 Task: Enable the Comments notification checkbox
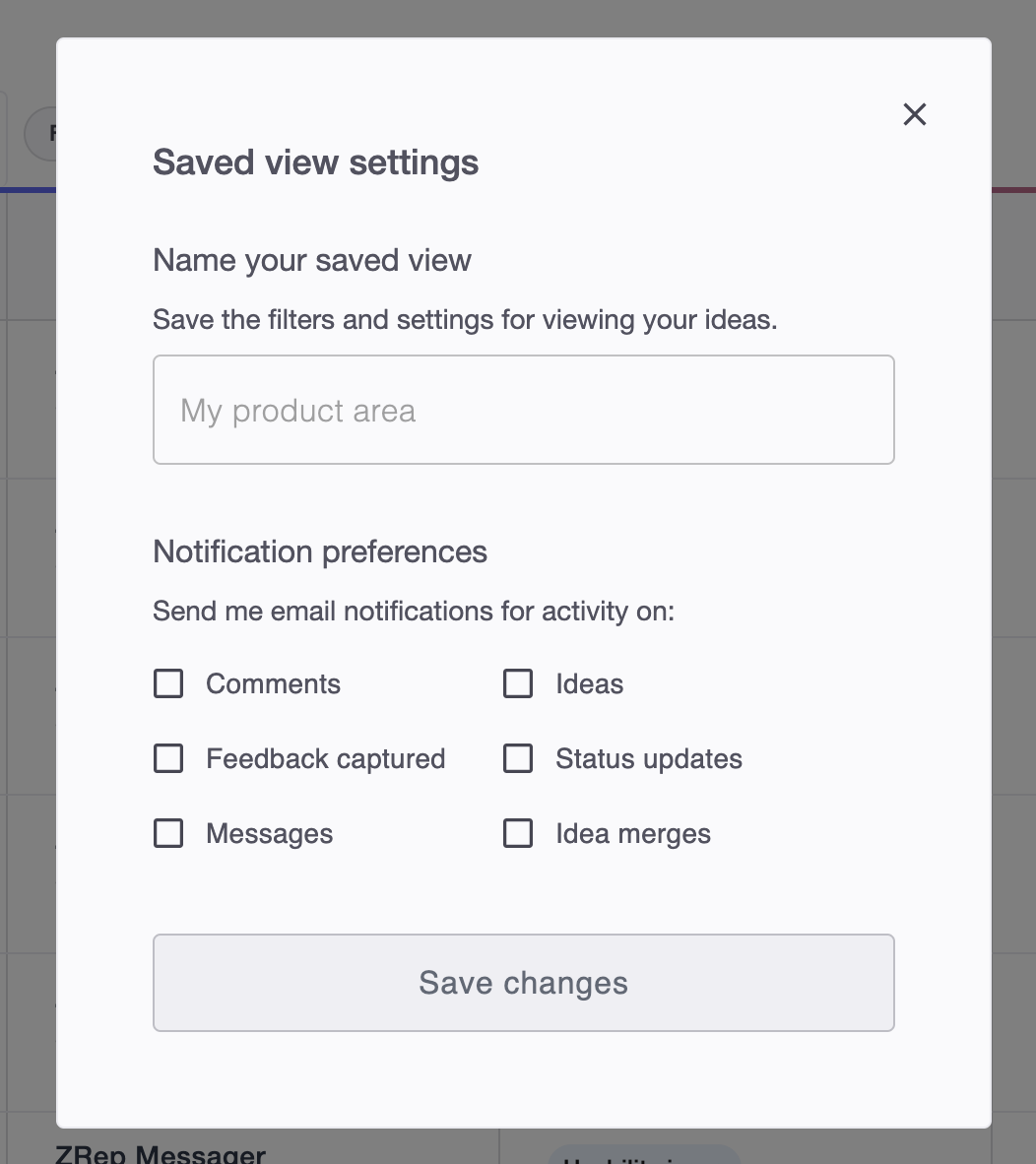click(168, 683)
